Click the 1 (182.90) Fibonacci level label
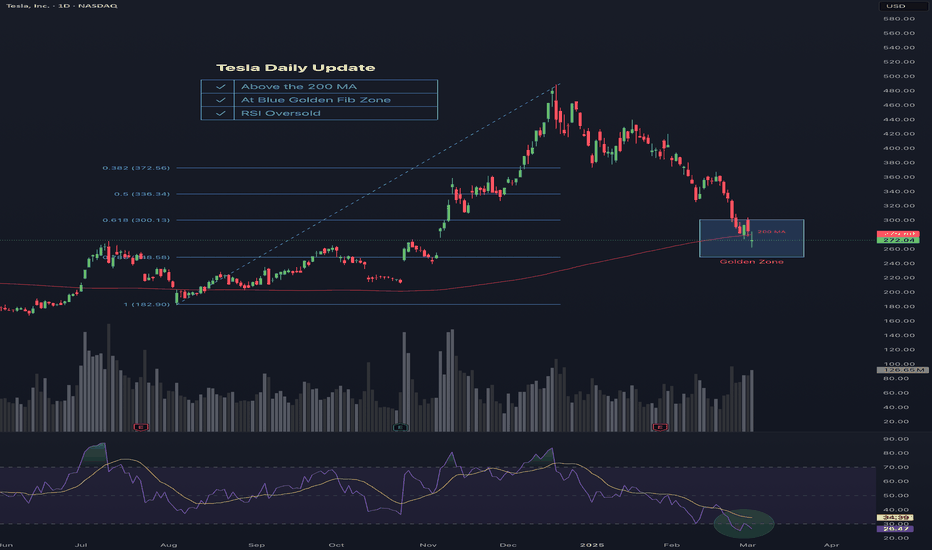Image resolution: width=932 pixels, height=550 pixels. coord(147,304)
